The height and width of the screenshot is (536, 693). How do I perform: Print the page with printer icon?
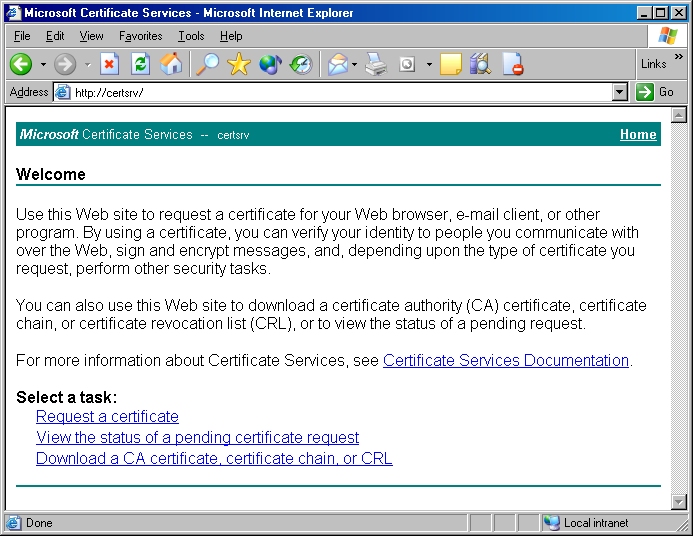click(x=376, y=65)
